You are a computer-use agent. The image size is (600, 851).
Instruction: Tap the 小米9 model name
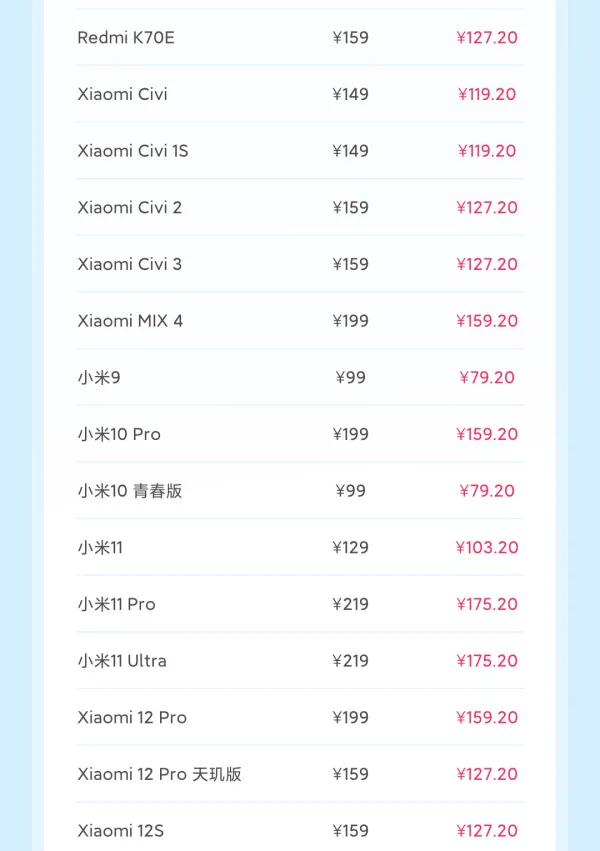coord(99,378)
